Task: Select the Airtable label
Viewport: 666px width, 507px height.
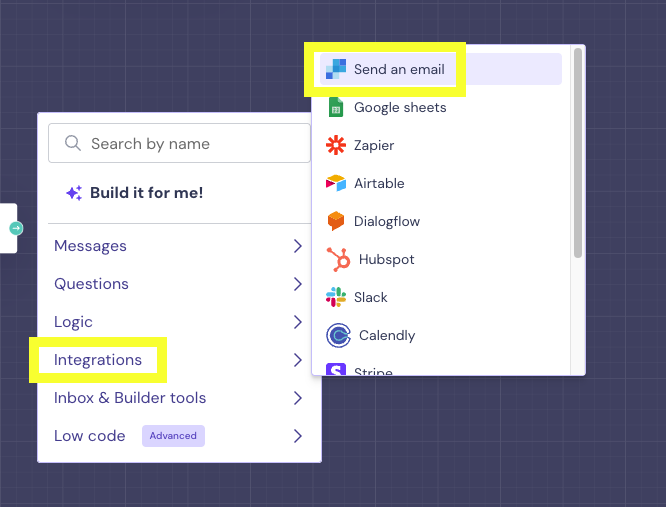Action: pyautogui.click(x=379, y=183)
